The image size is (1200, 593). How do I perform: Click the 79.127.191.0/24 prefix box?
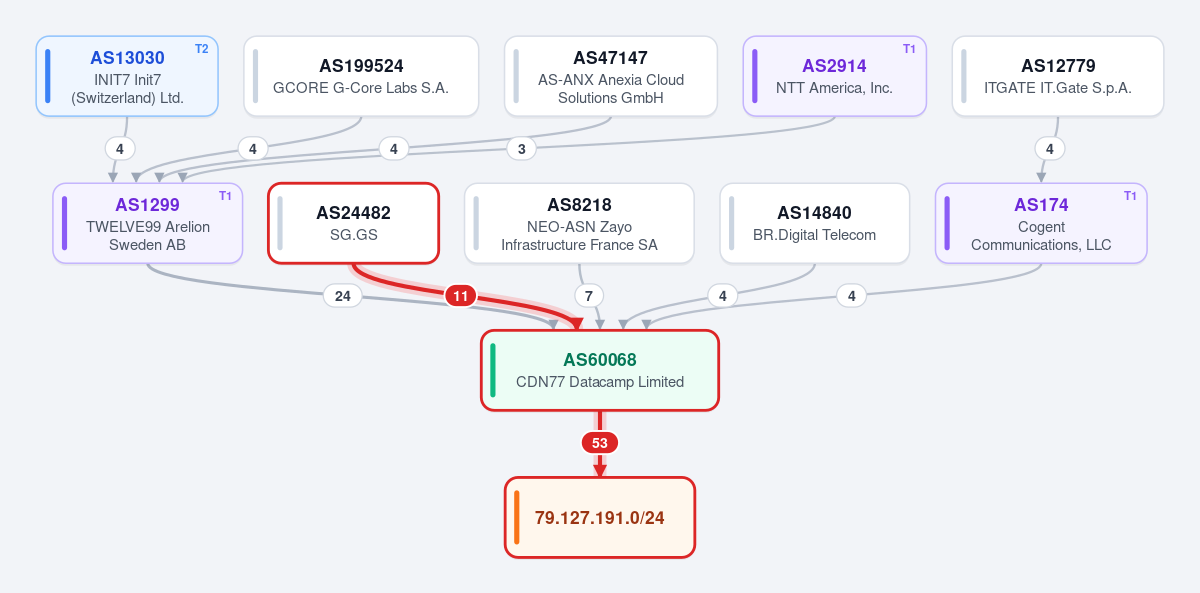point(600,517)
